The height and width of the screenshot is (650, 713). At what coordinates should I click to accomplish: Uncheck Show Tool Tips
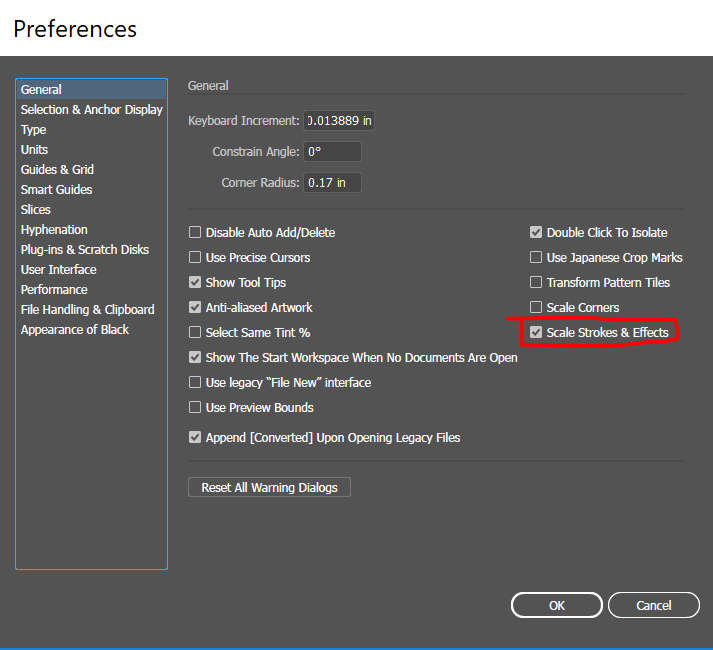tap(196, 283)
